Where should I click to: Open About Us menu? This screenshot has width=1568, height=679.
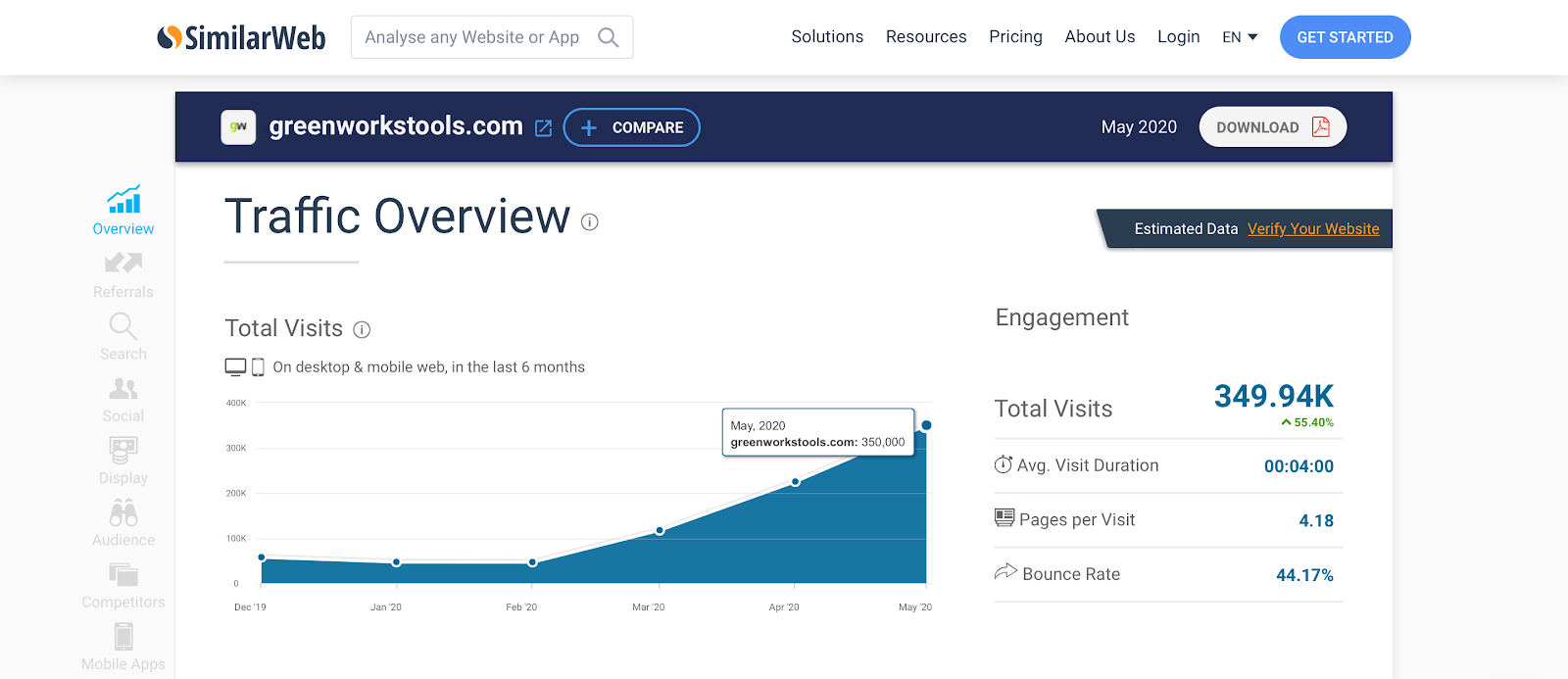coord(1100,36)
